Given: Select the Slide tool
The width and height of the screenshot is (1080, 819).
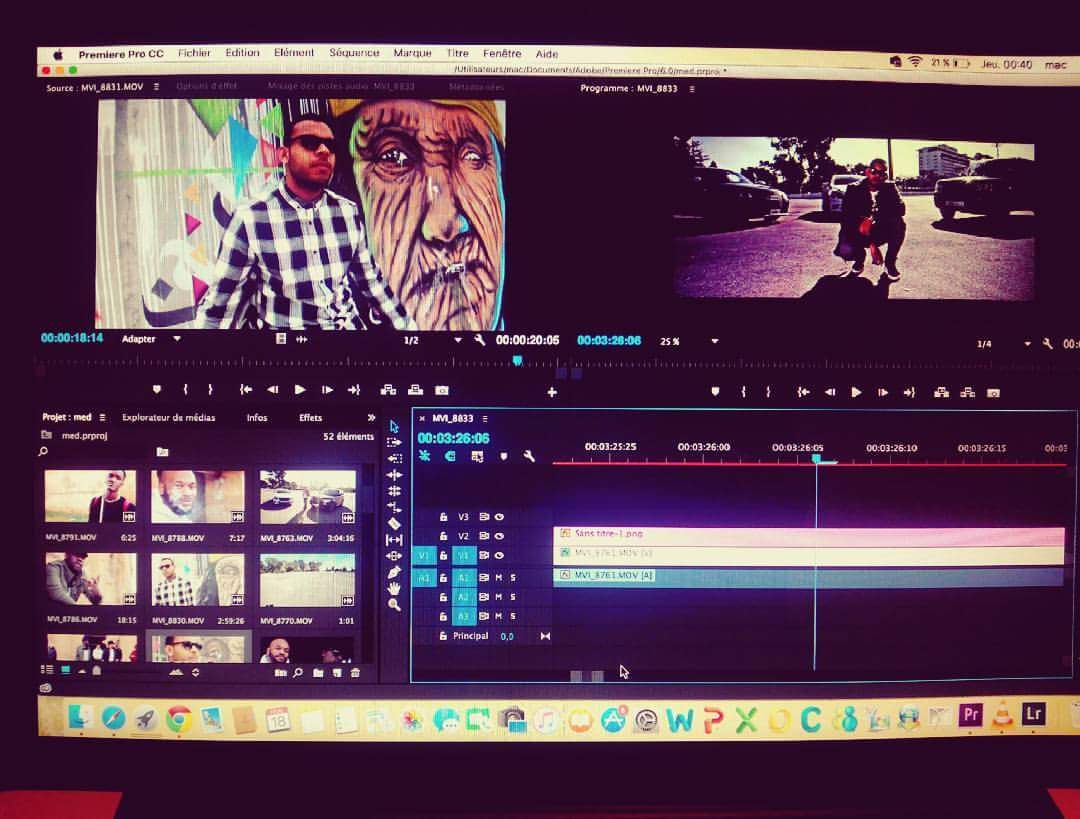Looking at the screenshot, I should 394,555.
